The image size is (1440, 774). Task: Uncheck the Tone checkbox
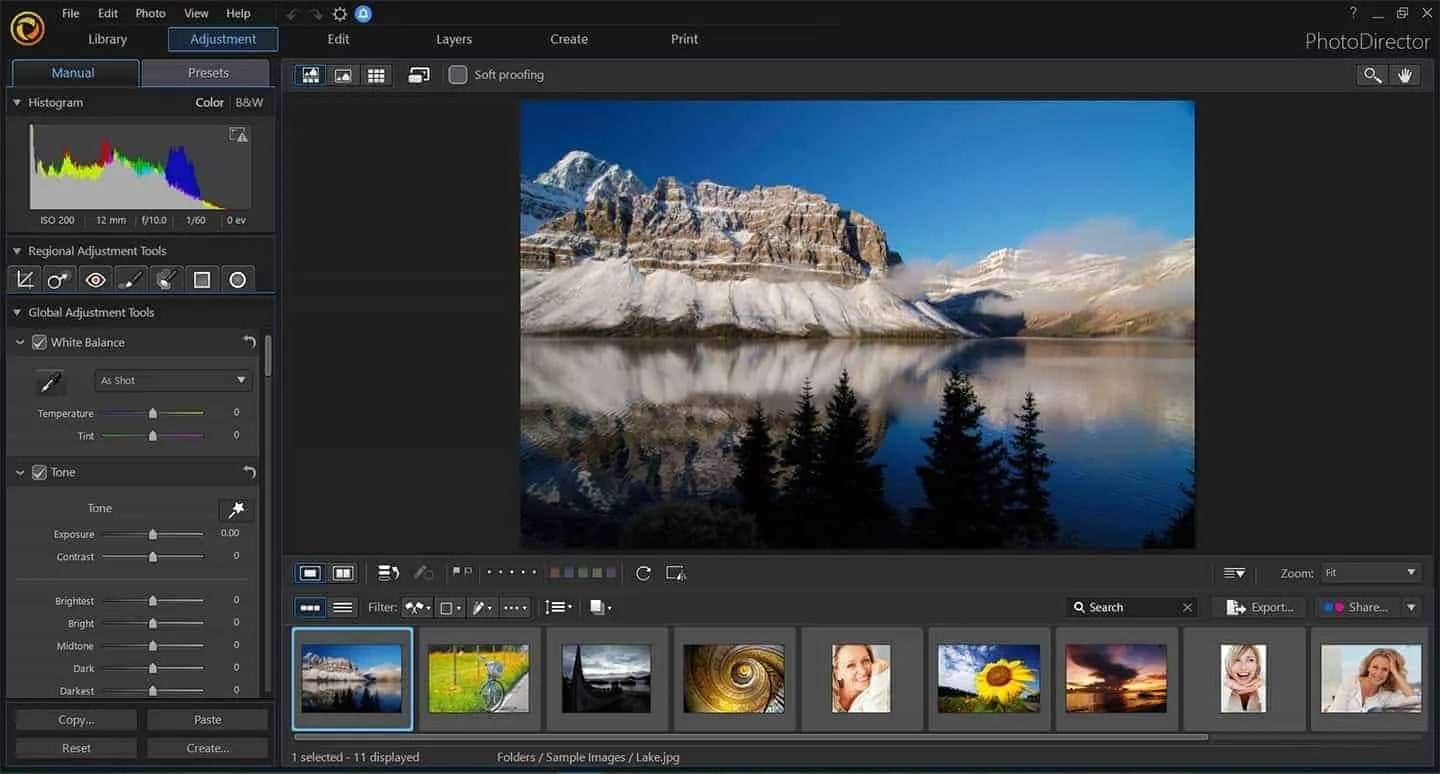(x=40, y=472)
